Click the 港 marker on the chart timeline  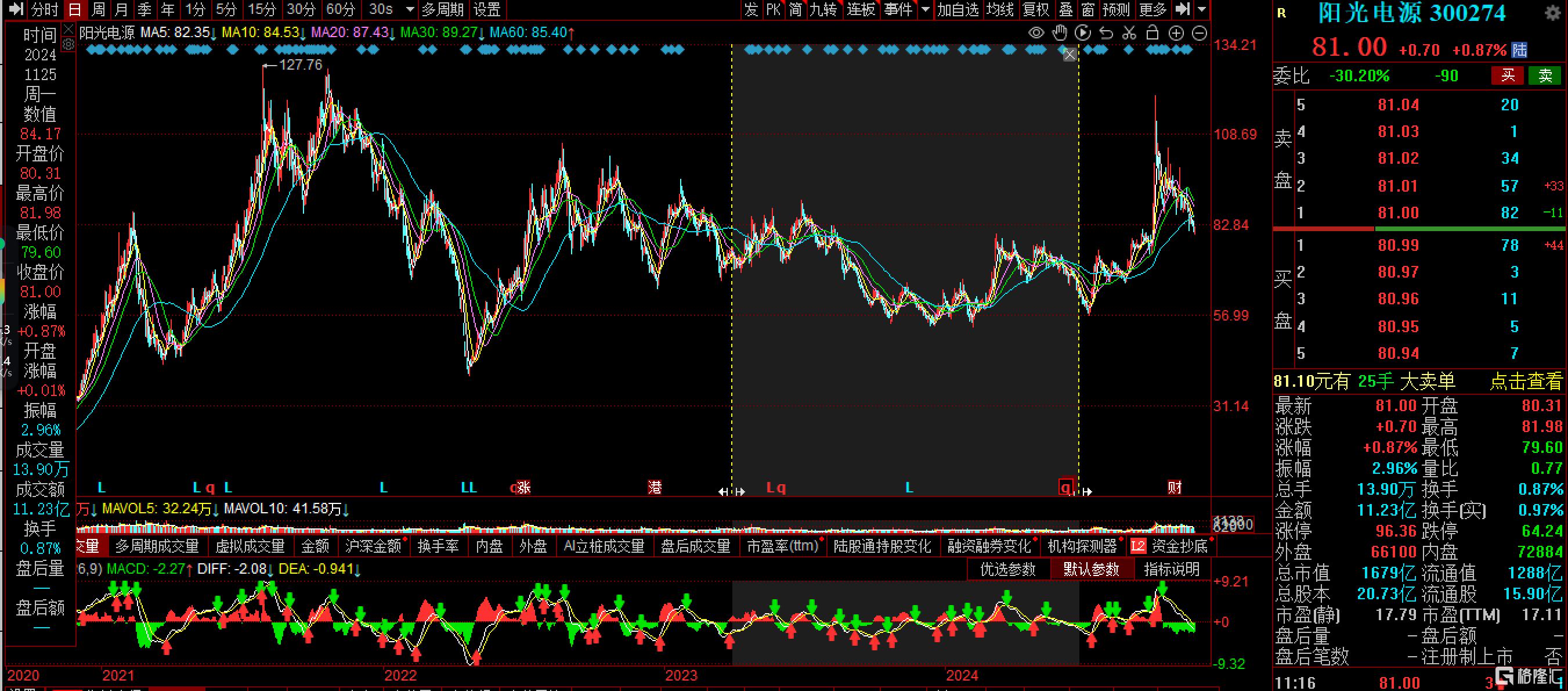[655, 487]
